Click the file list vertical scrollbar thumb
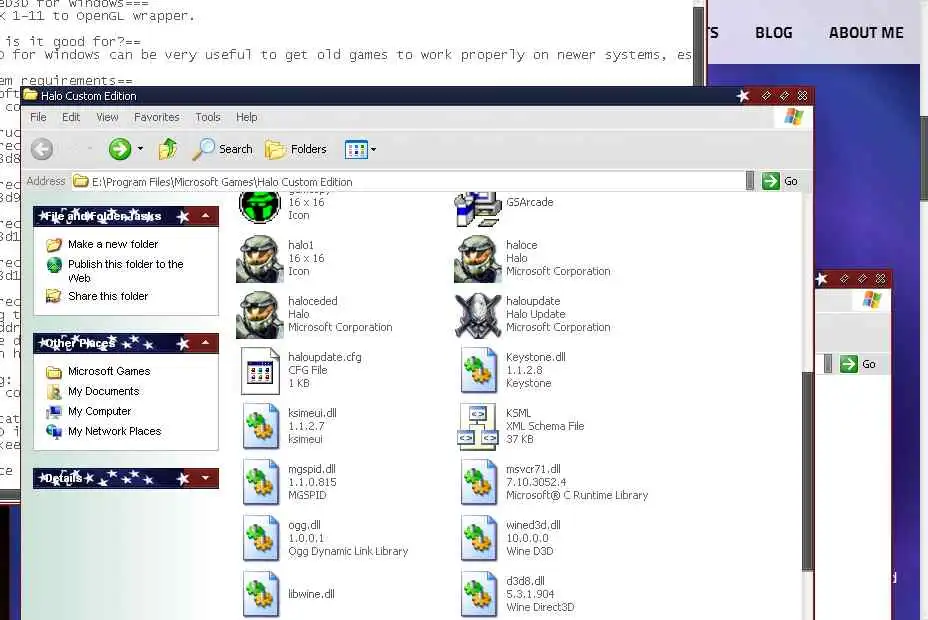The image size is (928, 620). [x=807, y=471]
